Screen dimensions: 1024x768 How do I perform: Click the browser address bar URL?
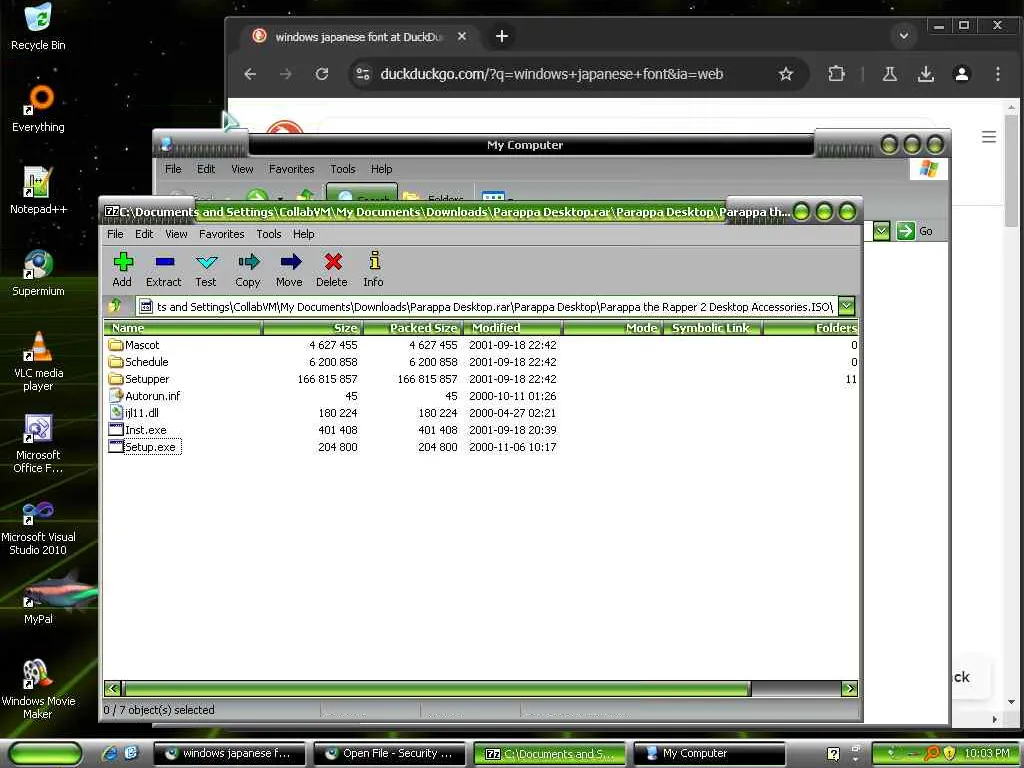click(551, 74)
